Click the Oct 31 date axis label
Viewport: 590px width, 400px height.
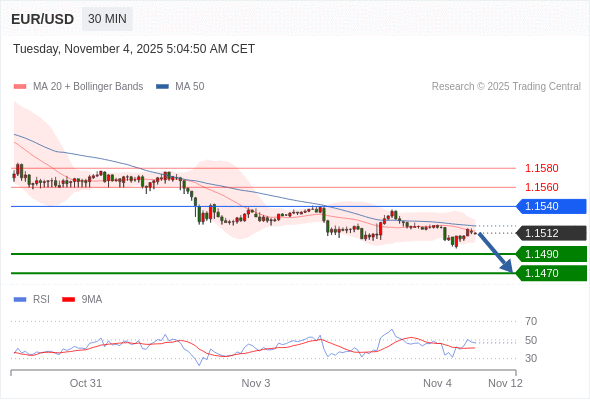coord(86,383)
